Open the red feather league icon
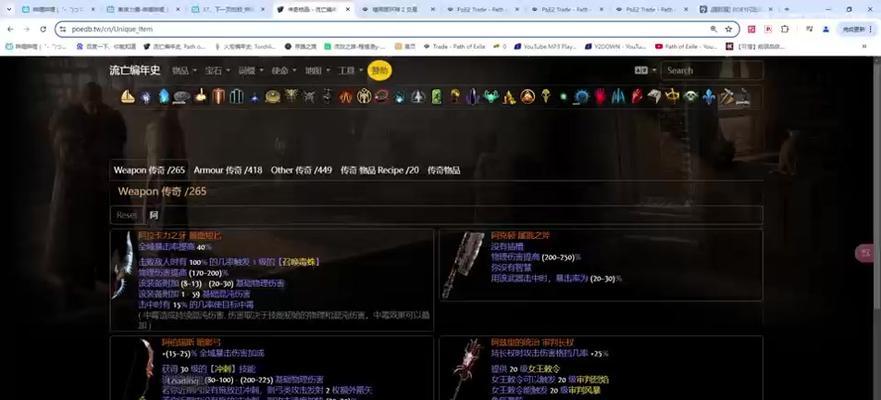881x400 pixels. 637,97
